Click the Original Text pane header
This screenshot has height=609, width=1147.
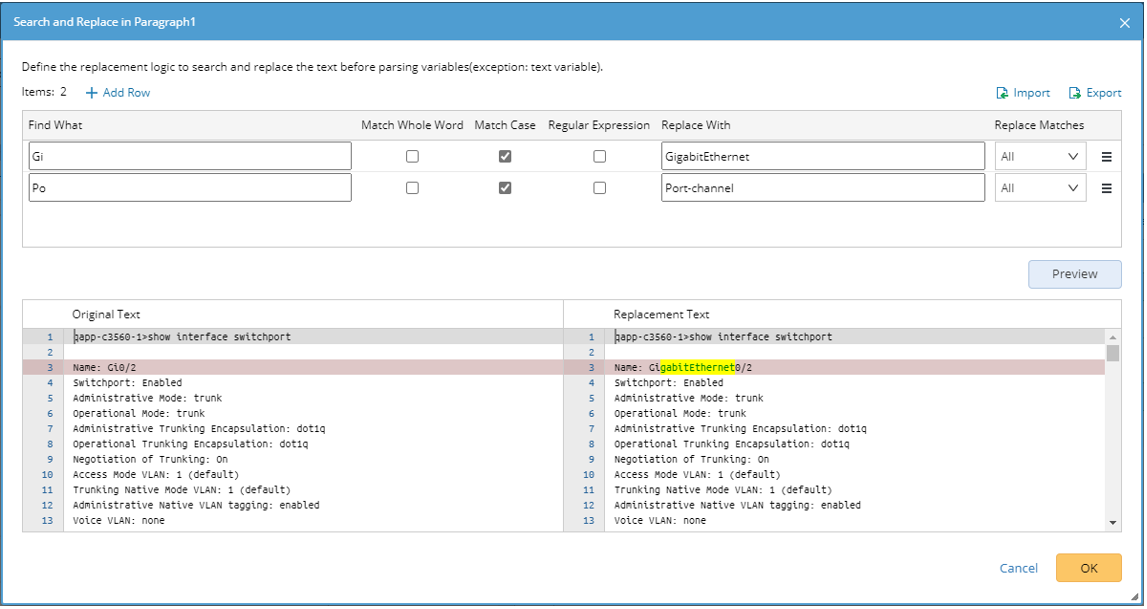tap(106, 314)
